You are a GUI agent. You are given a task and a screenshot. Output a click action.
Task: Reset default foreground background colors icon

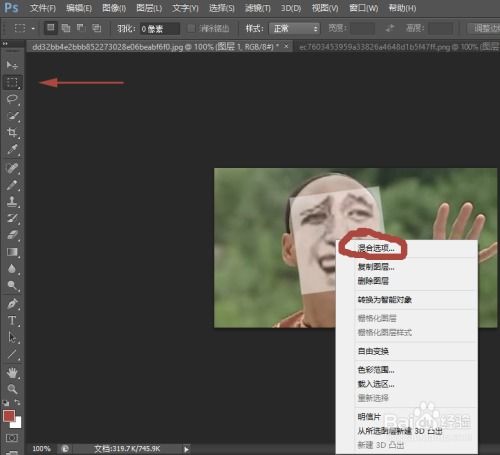click(6, 403)
